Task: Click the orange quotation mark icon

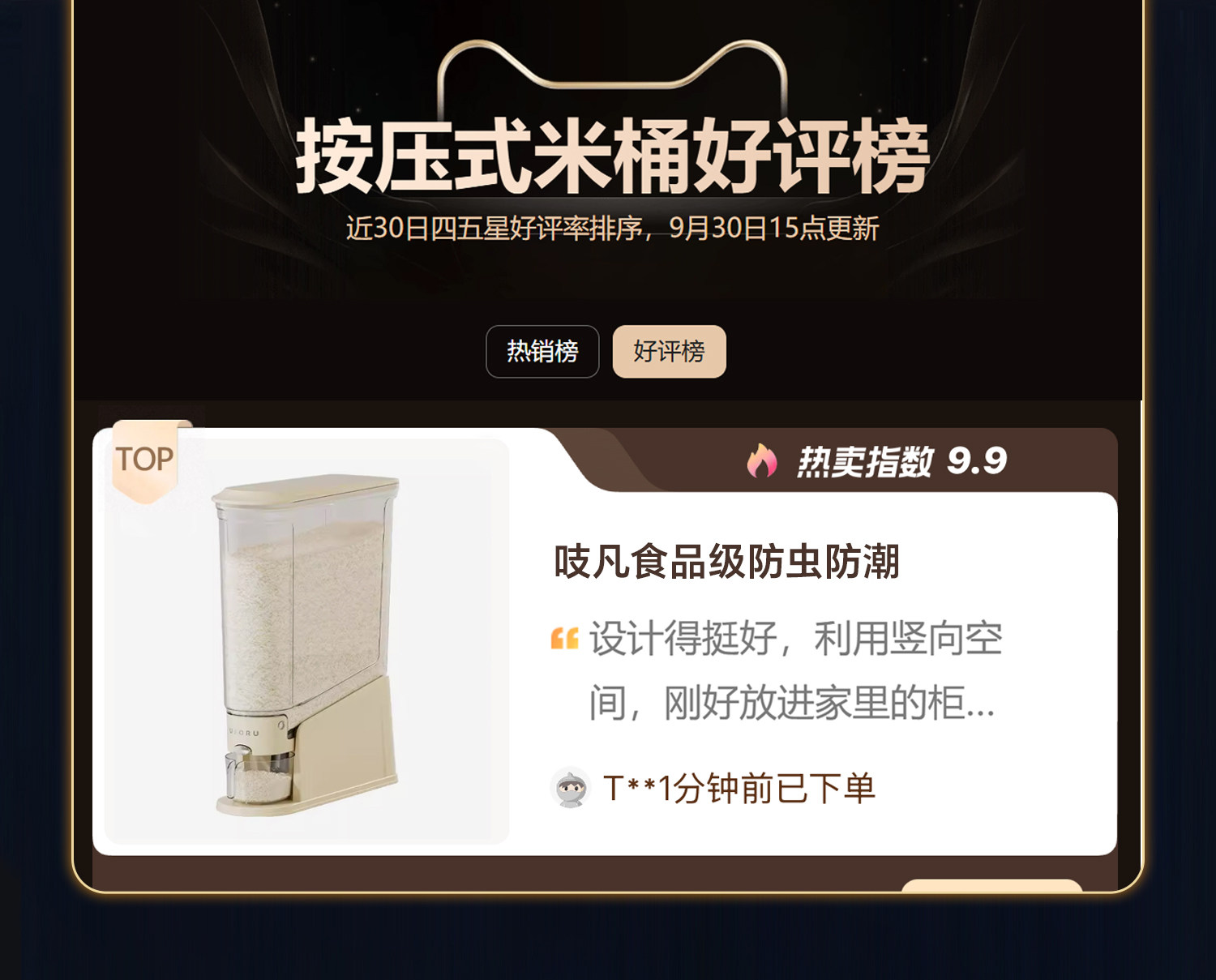Action: point(565,639)
